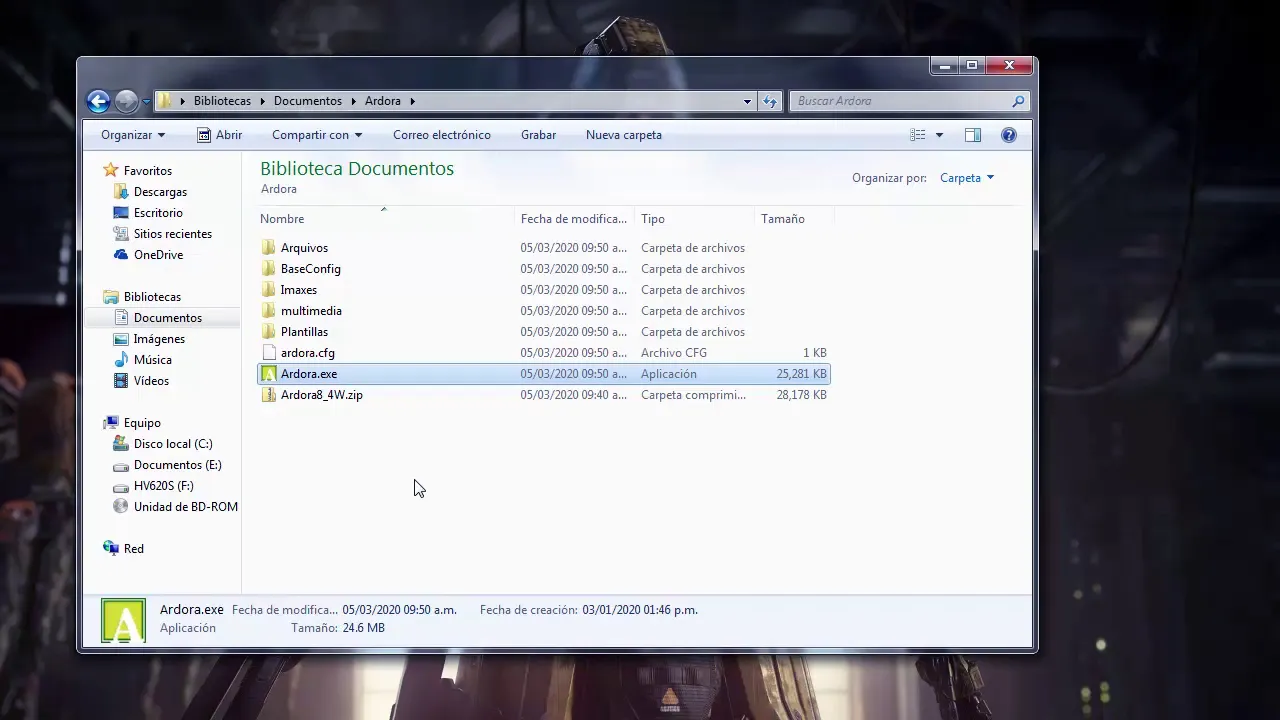Open Escritorio in the navigation pane
Image resolution: width=1280 pixels, height=720 pixels.
[x=158, y=213]
